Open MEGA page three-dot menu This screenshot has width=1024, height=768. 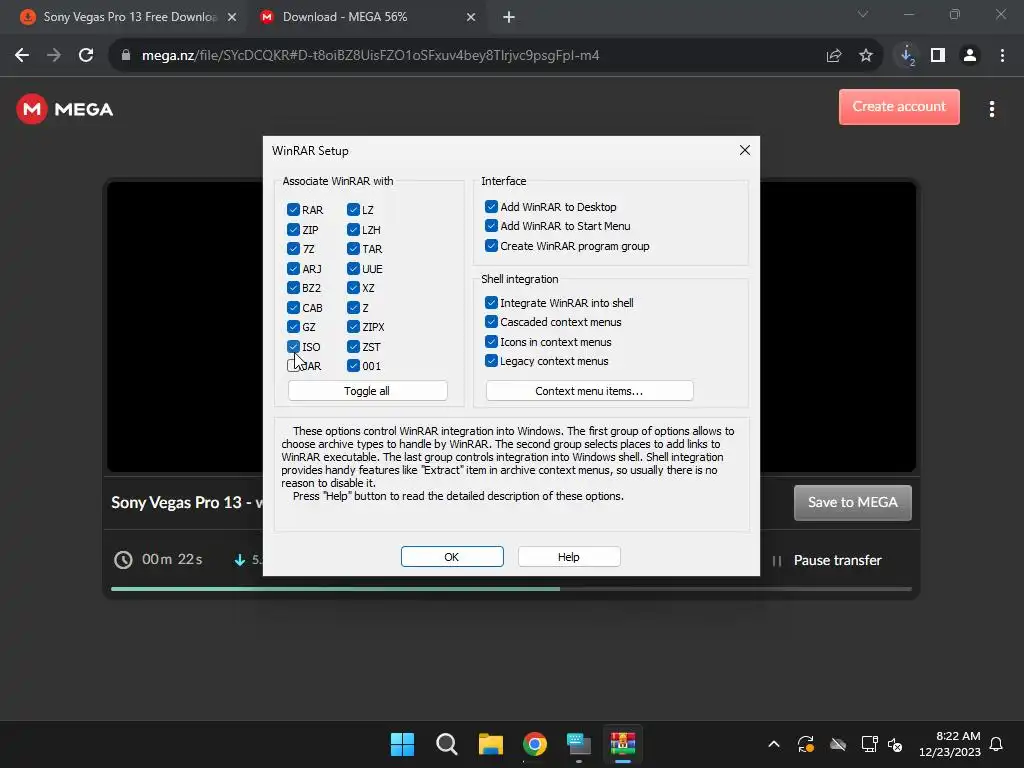pos(992,109)
